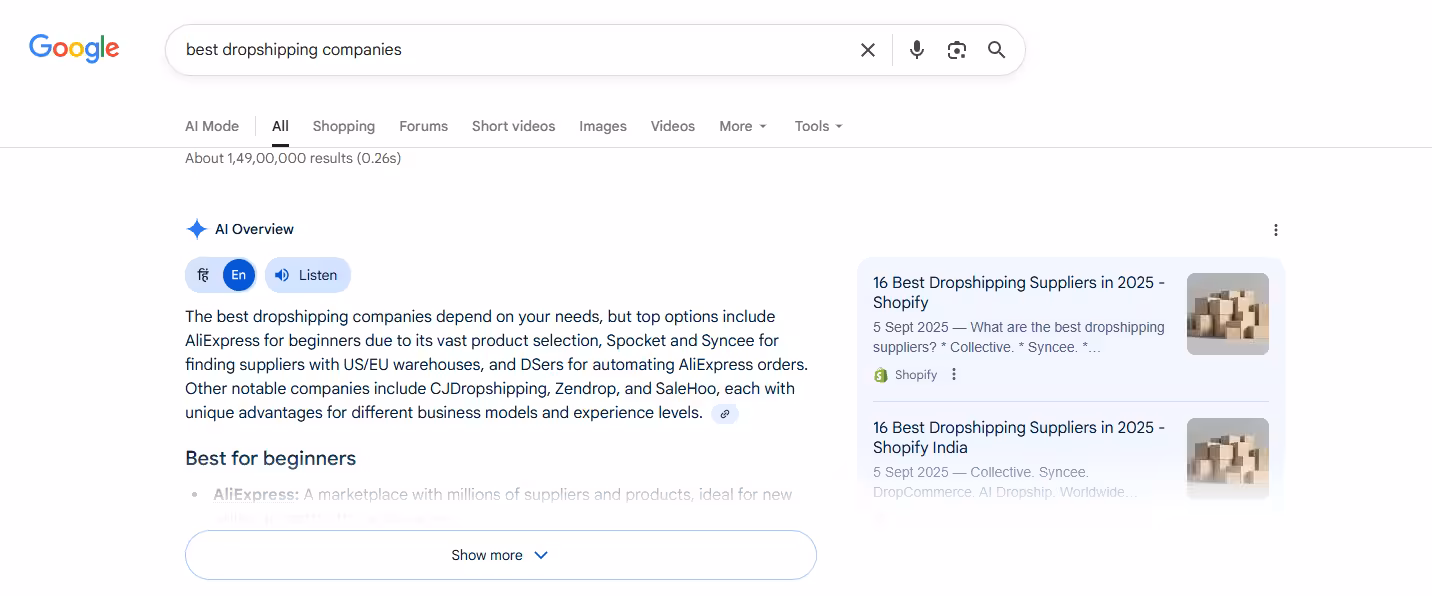Click the 'AI Overview' label text
The image size is (1432, 596).
(254, 229)
